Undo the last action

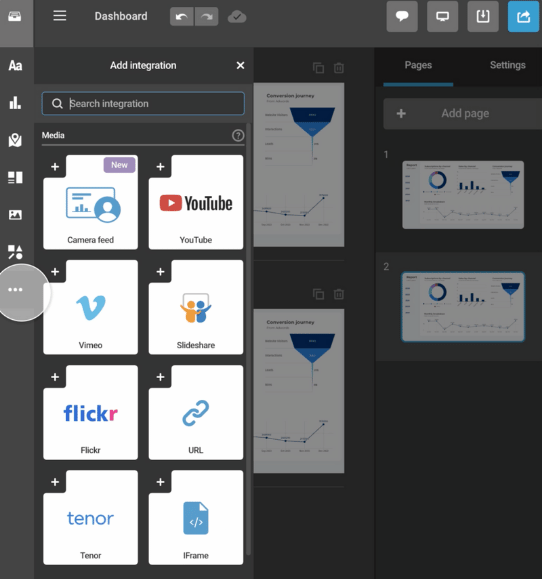[181, 17]
